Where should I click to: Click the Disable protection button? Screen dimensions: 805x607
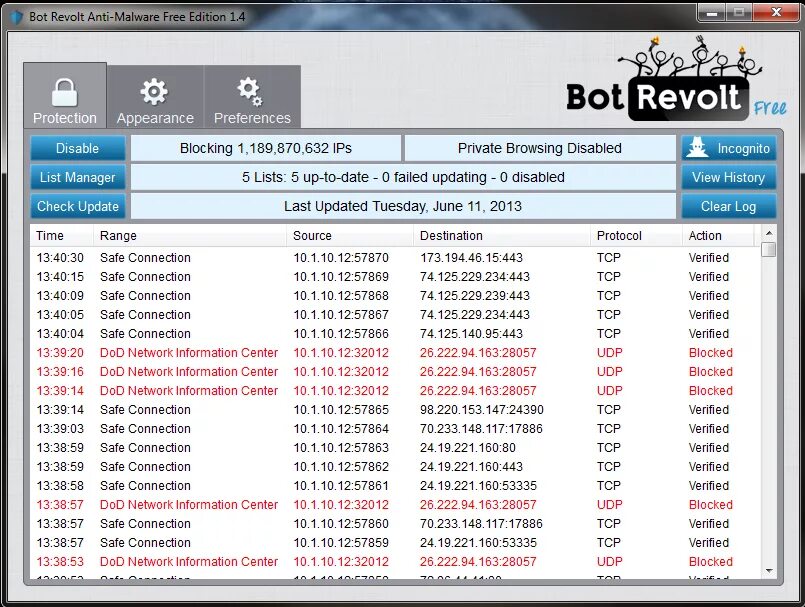click(78, 148)
